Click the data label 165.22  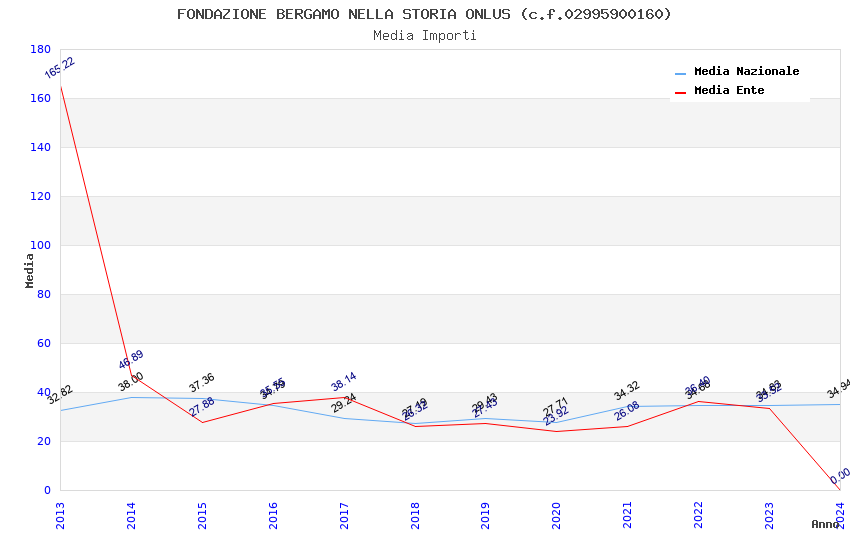[x=60, y=68]
